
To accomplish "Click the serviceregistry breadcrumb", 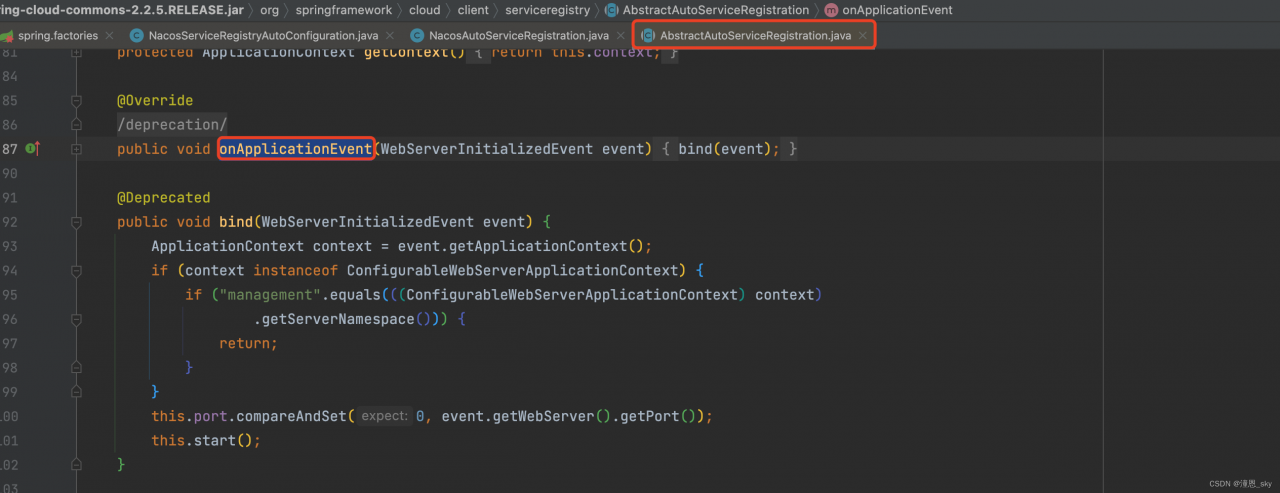I will 547,10.
